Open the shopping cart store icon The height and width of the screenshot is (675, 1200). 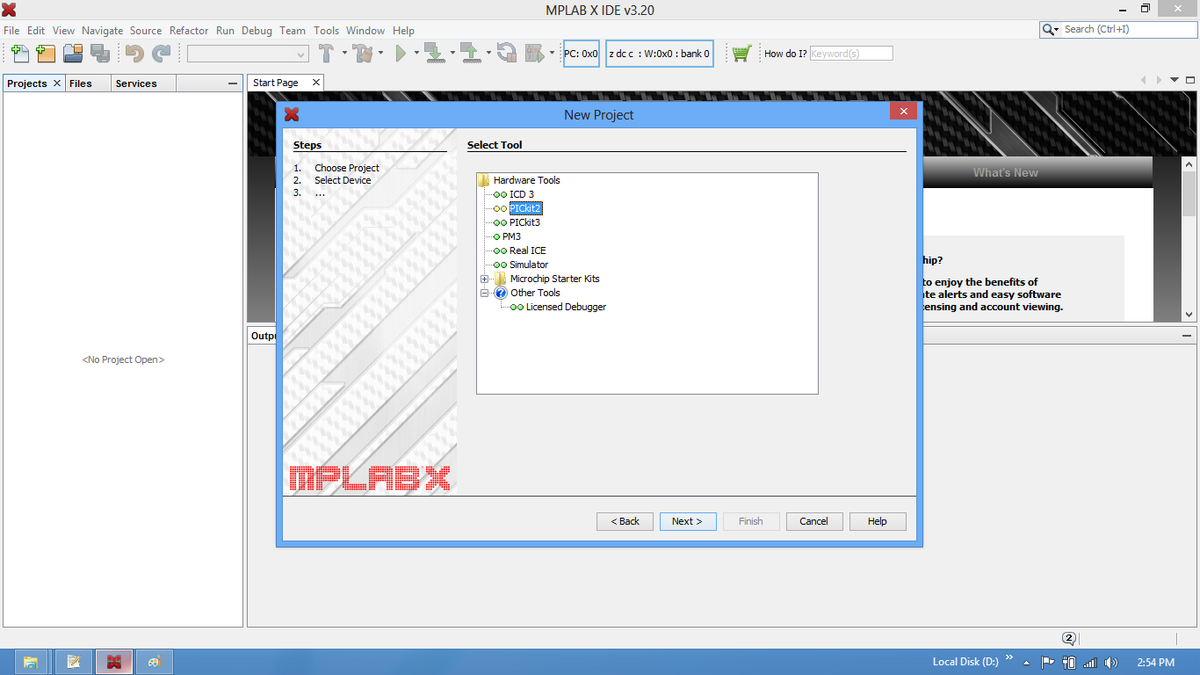pyautogui.click(x=741, y=53)
